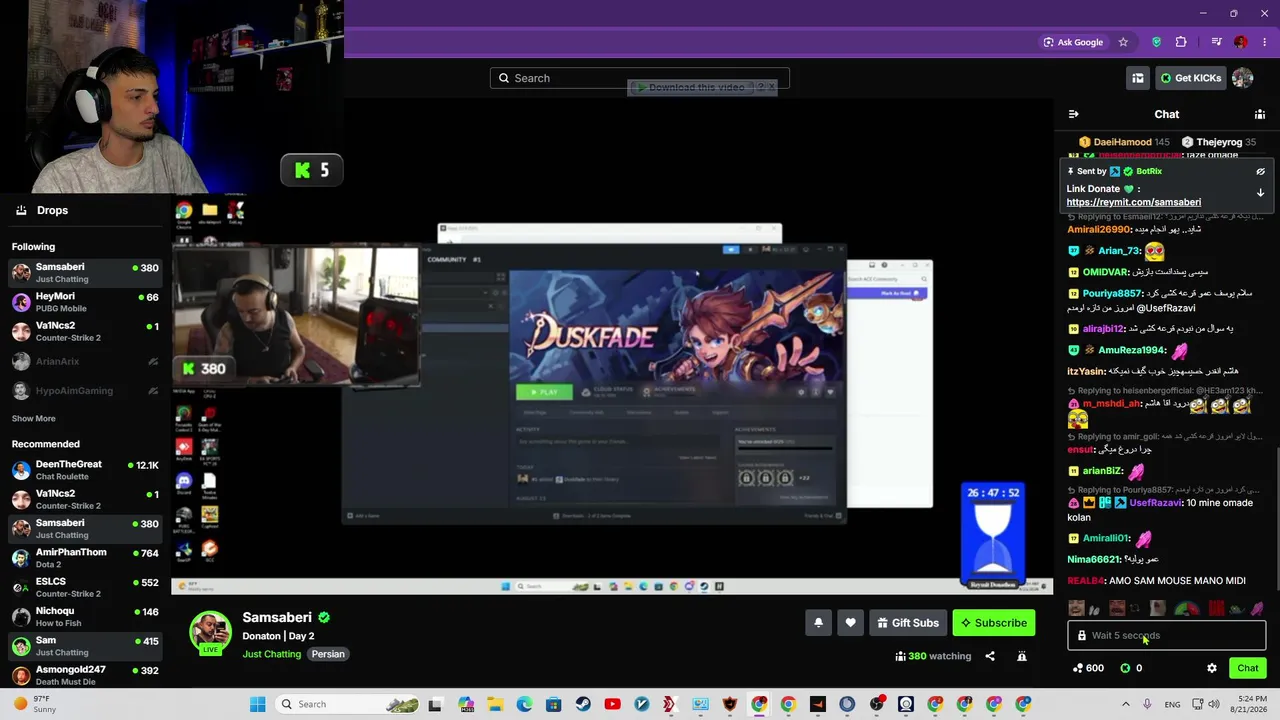Open recommended channel Sam with 415 viewers

tap(85, 646)
